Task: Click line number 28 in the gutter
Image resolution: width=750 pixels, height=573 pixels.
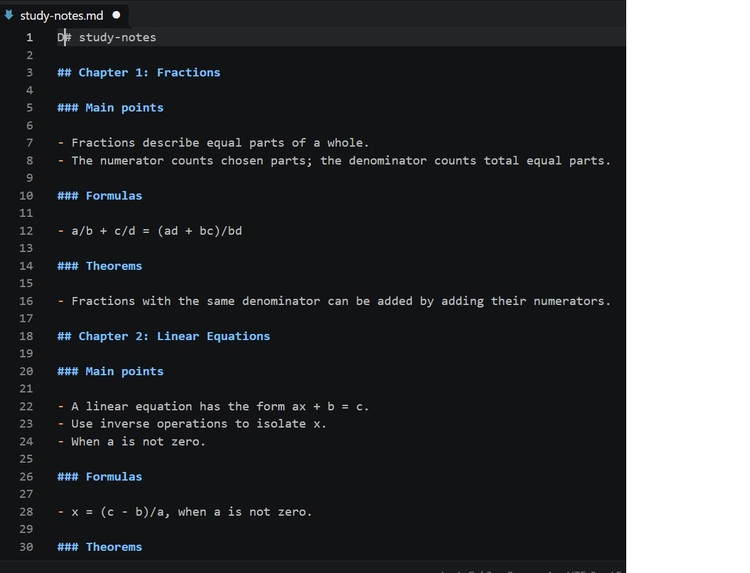Action: click(x=26, y=512)
